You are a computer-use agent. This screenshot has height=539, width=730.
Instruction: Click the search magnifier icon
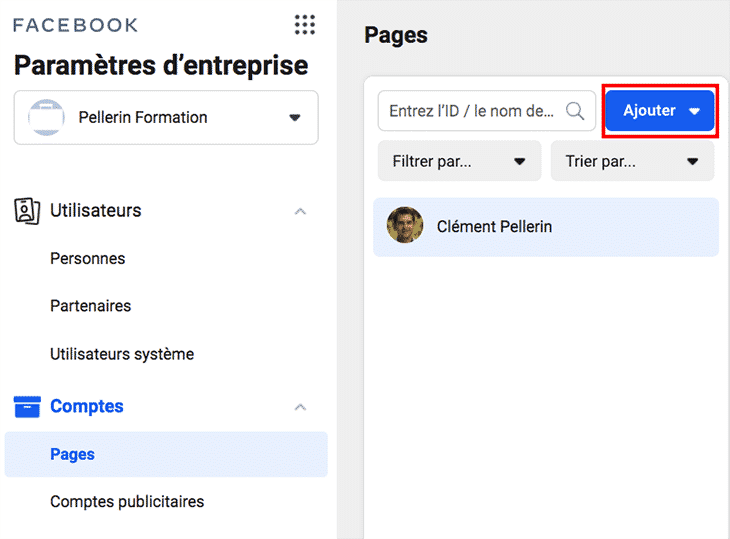tap(575, 111)
